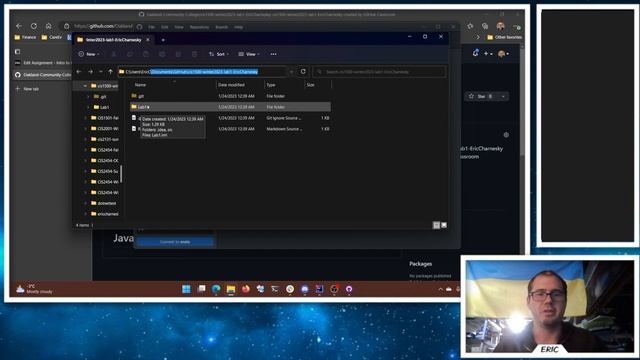Click the navigation pane scrollbar thumb

click(x=121, y=174)
